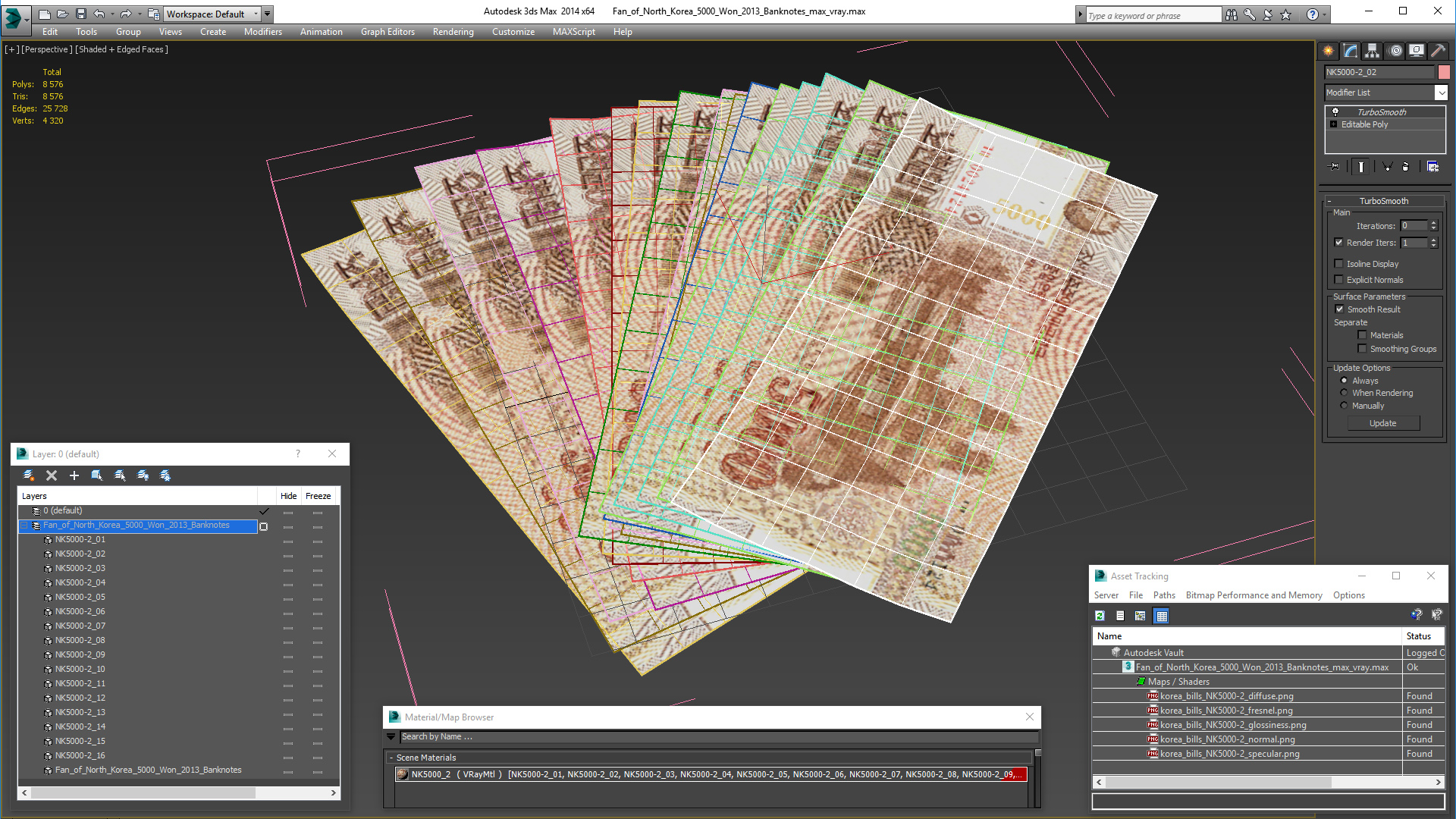Open the Graph Editors menu
Screen dimensions: 1456x819
click(x=388, y=32)
